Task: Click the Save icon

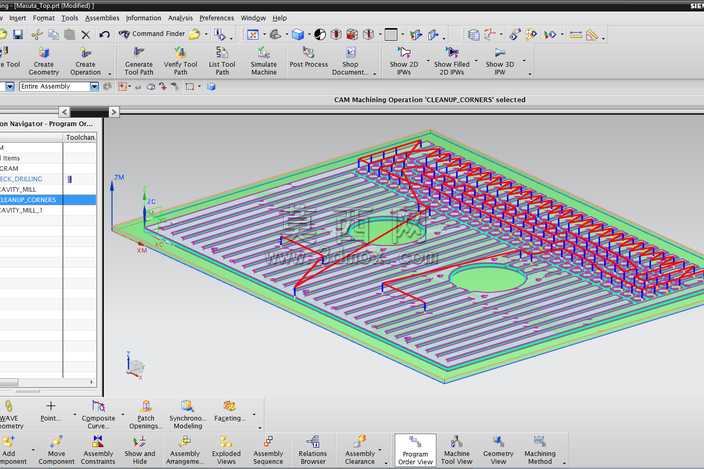Action: [x=18, y=35]
